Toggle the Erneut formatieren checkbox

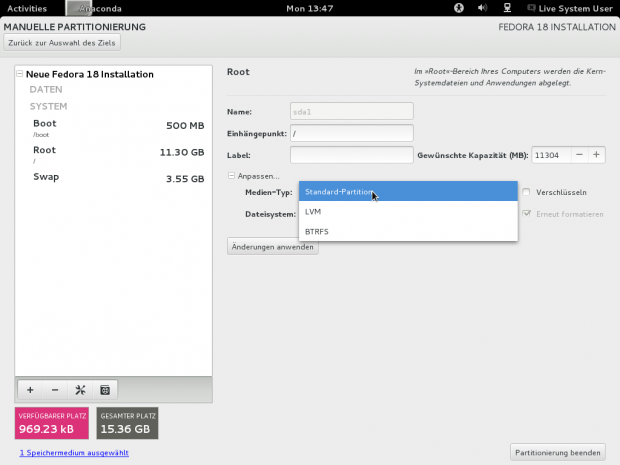(x=527, y=213)
